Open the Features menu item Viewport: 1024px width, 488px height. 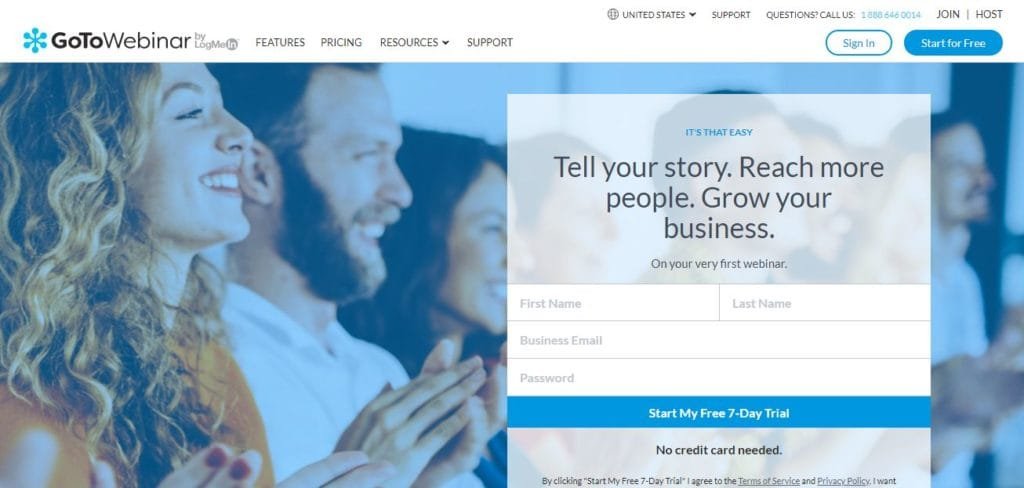click(x=280, y=42)
